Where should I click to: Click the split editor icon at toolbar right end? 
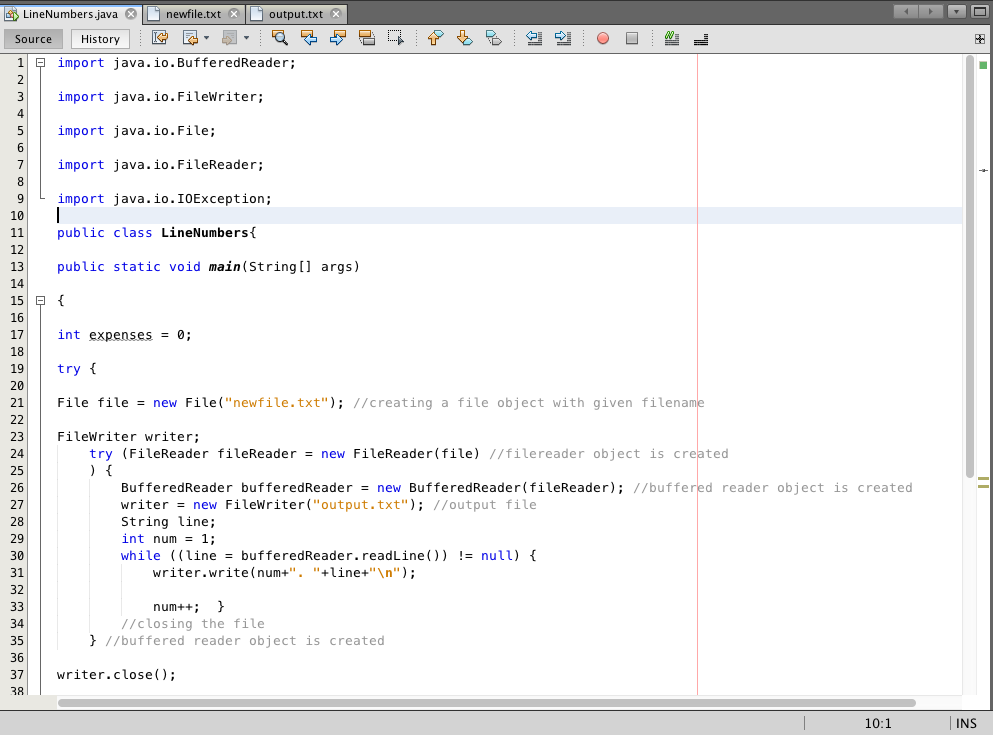click(980, 39)
